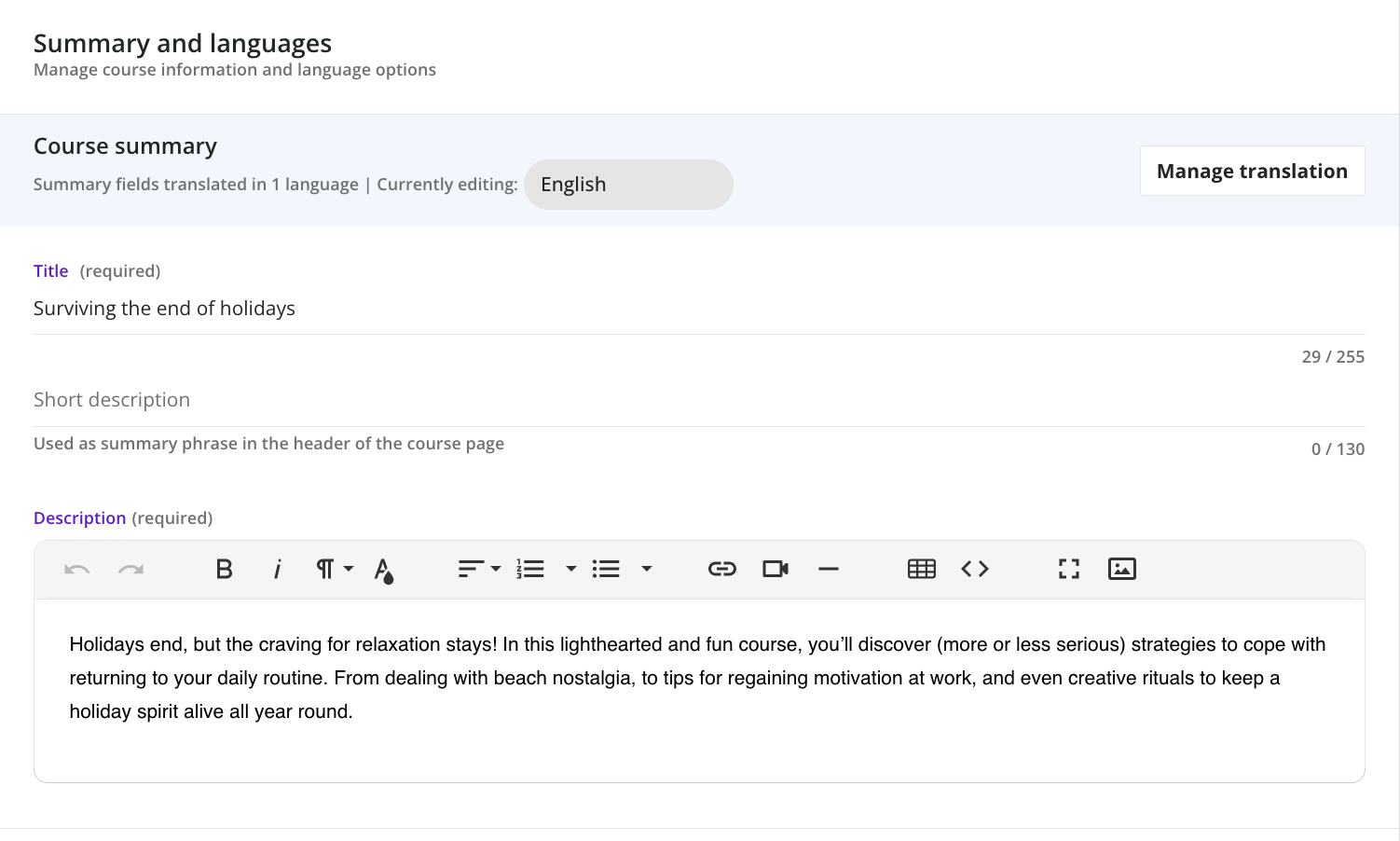Insert an ordered numbered list
1400x841 pixels.
pyautogui.click(x=530, y=570)
